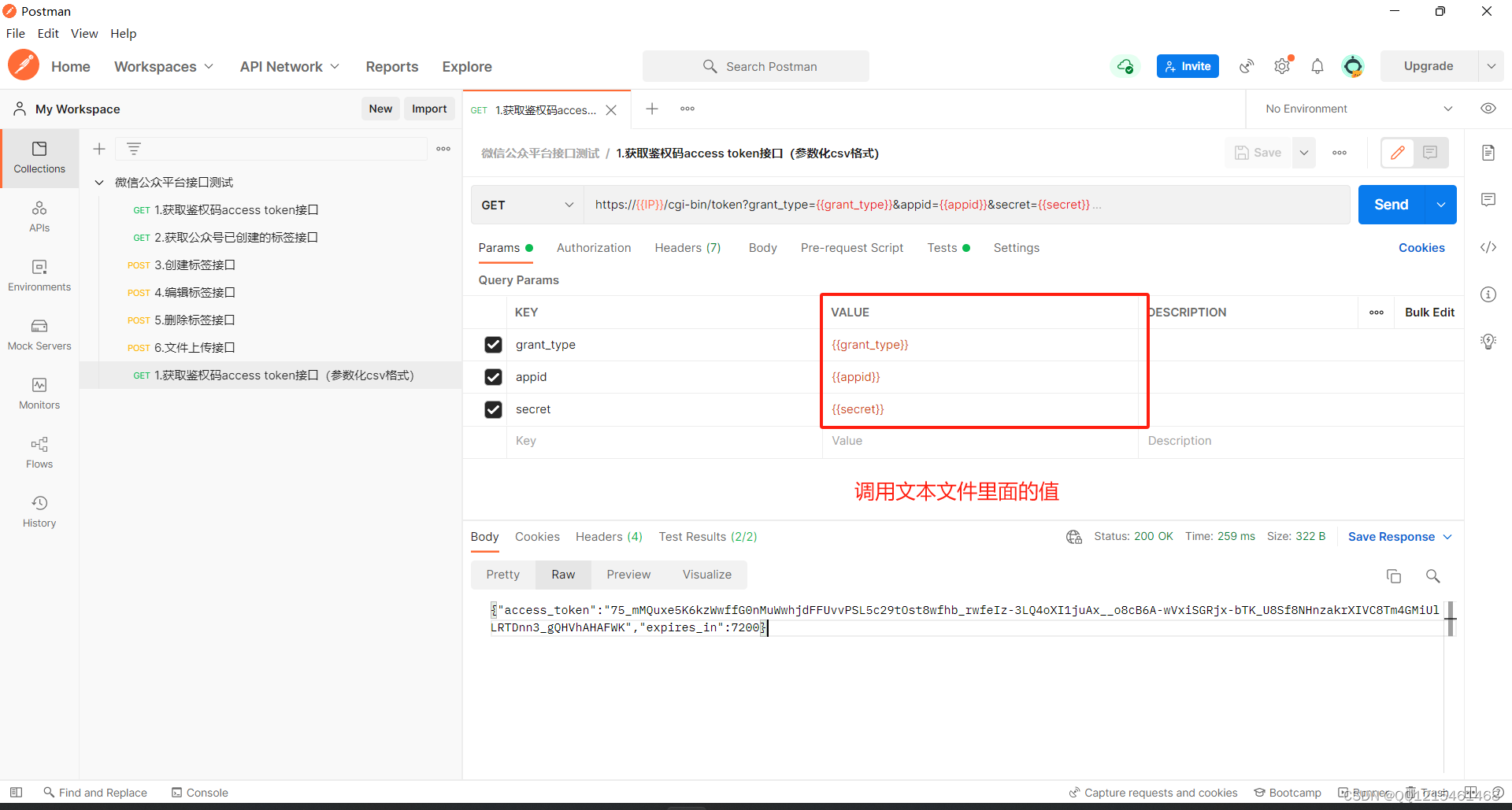Click the New button
The height and width of the screenshot is (810, 1512).
click(380, 109)
